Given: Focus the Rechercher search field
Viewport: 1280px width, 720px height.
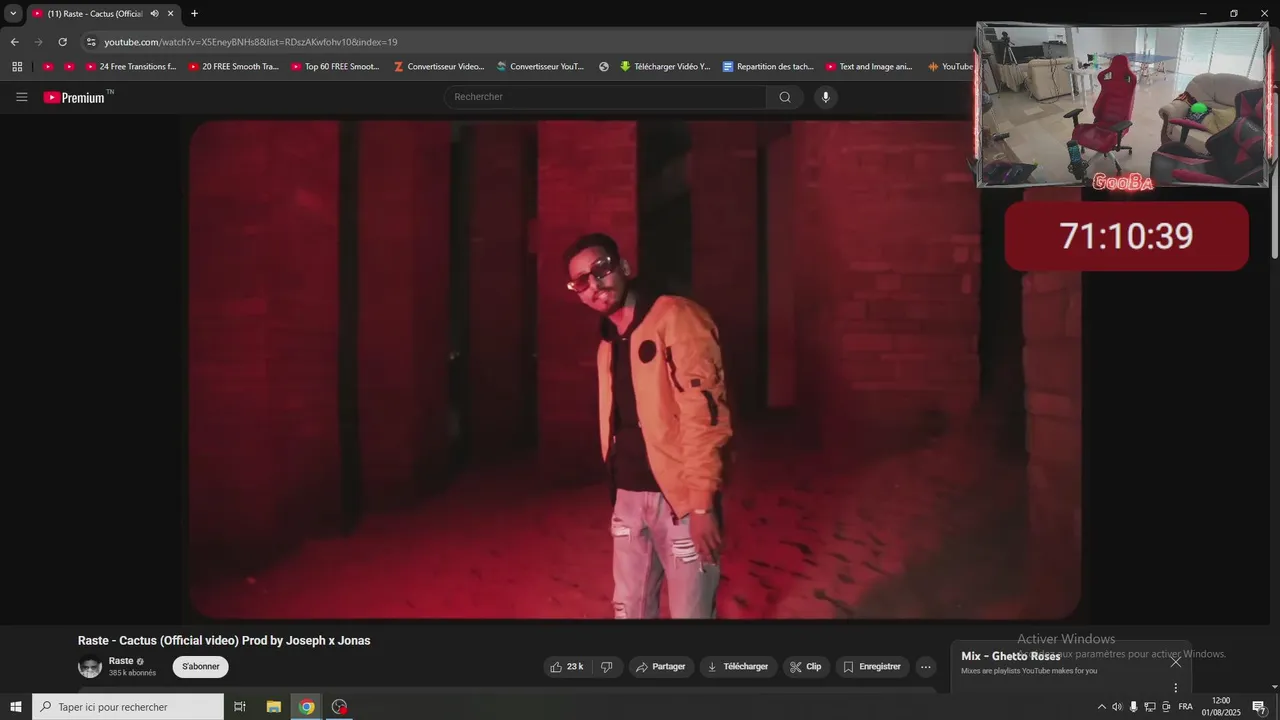Looking at the screenshot, I should (x=606, y=97).
